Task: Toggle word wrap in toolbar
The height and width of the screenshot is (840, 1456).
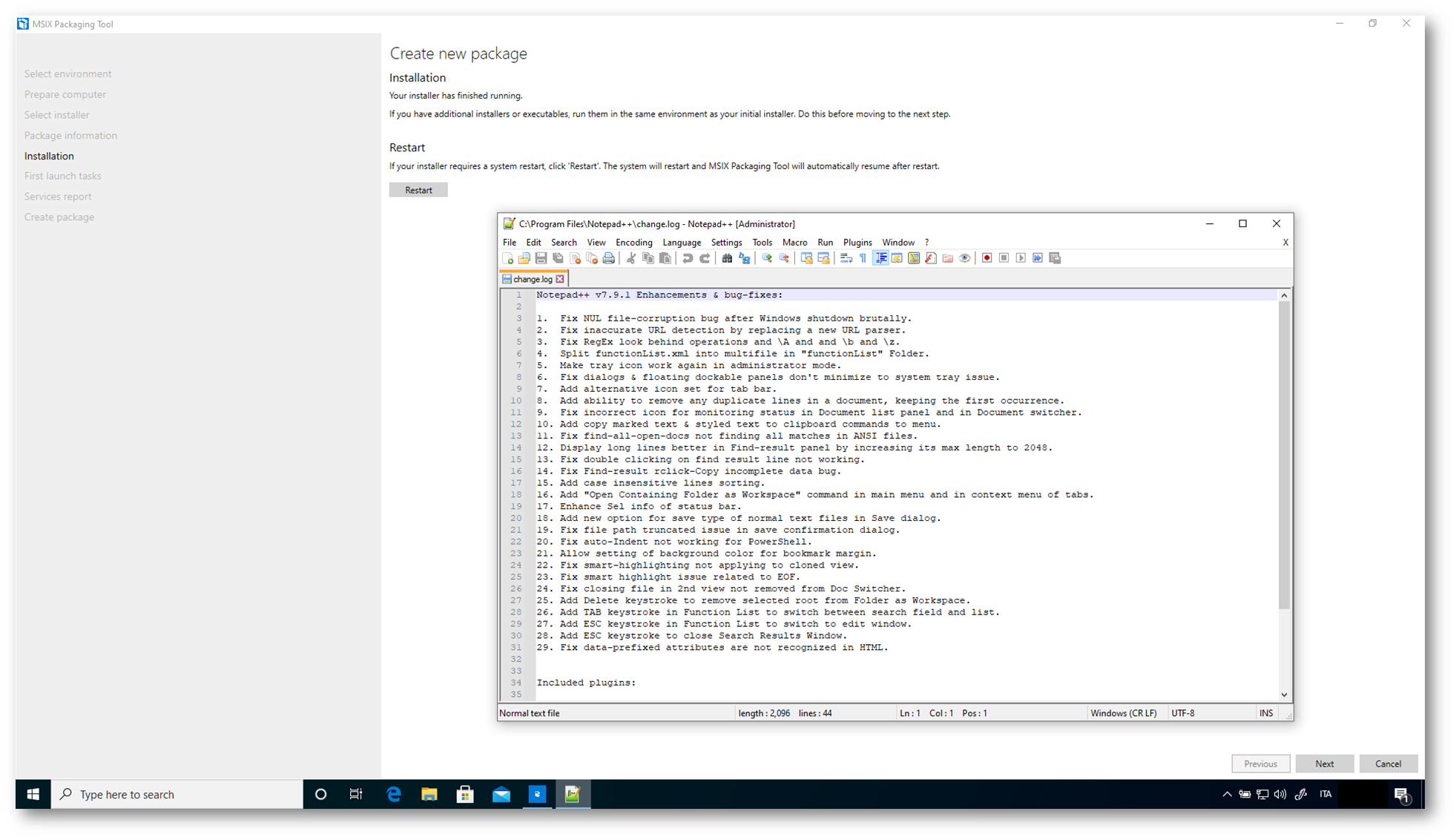Action: point(846,258)
